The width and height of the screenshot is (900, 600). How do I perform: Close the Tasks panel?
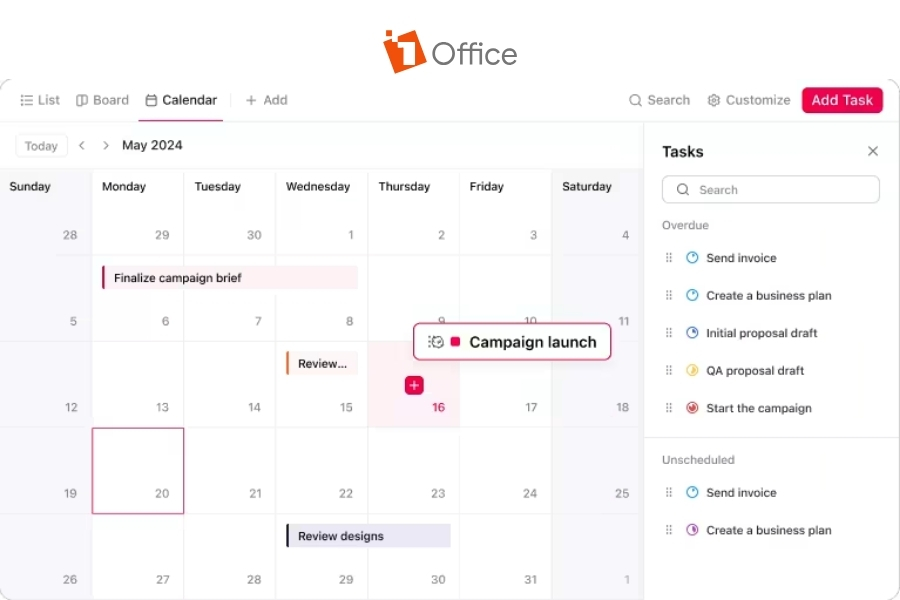(x=873, y=151)
